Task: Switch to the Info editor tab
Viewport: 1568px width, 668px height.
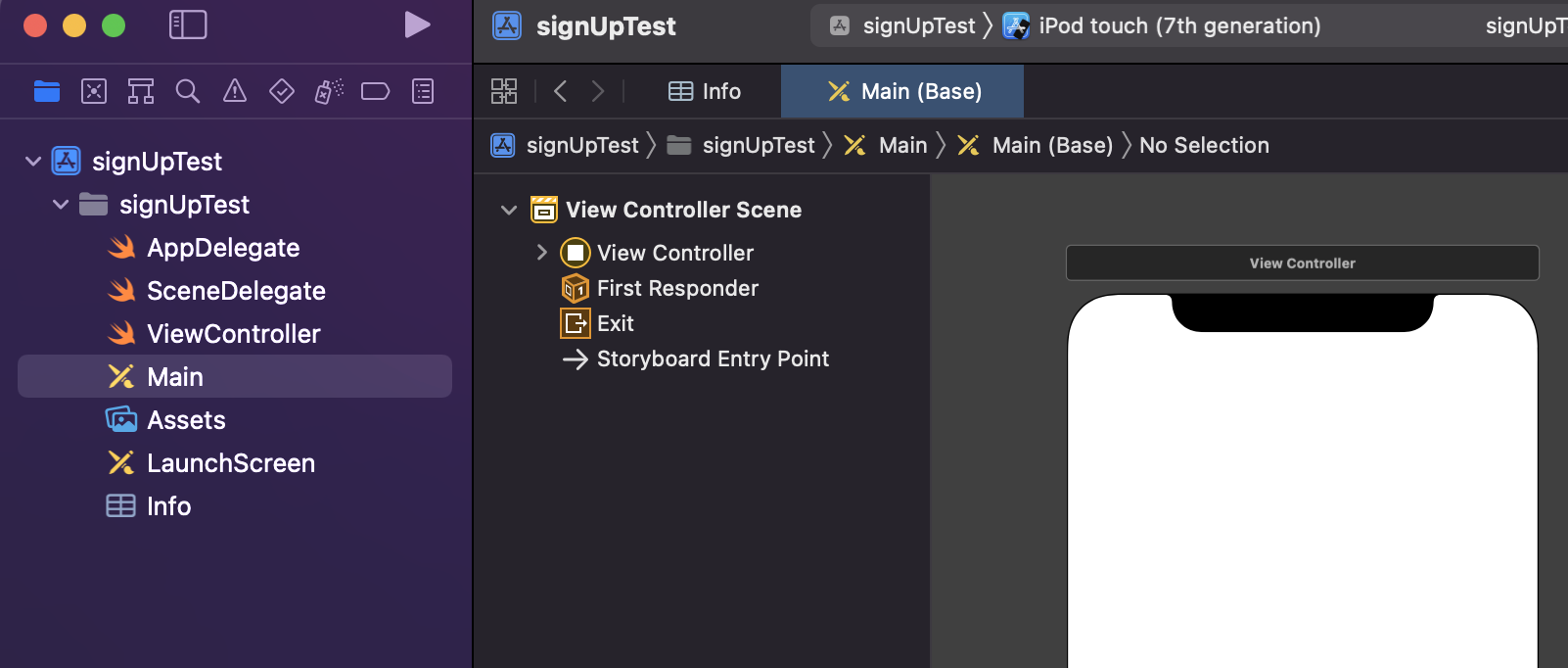Action: 705,91
